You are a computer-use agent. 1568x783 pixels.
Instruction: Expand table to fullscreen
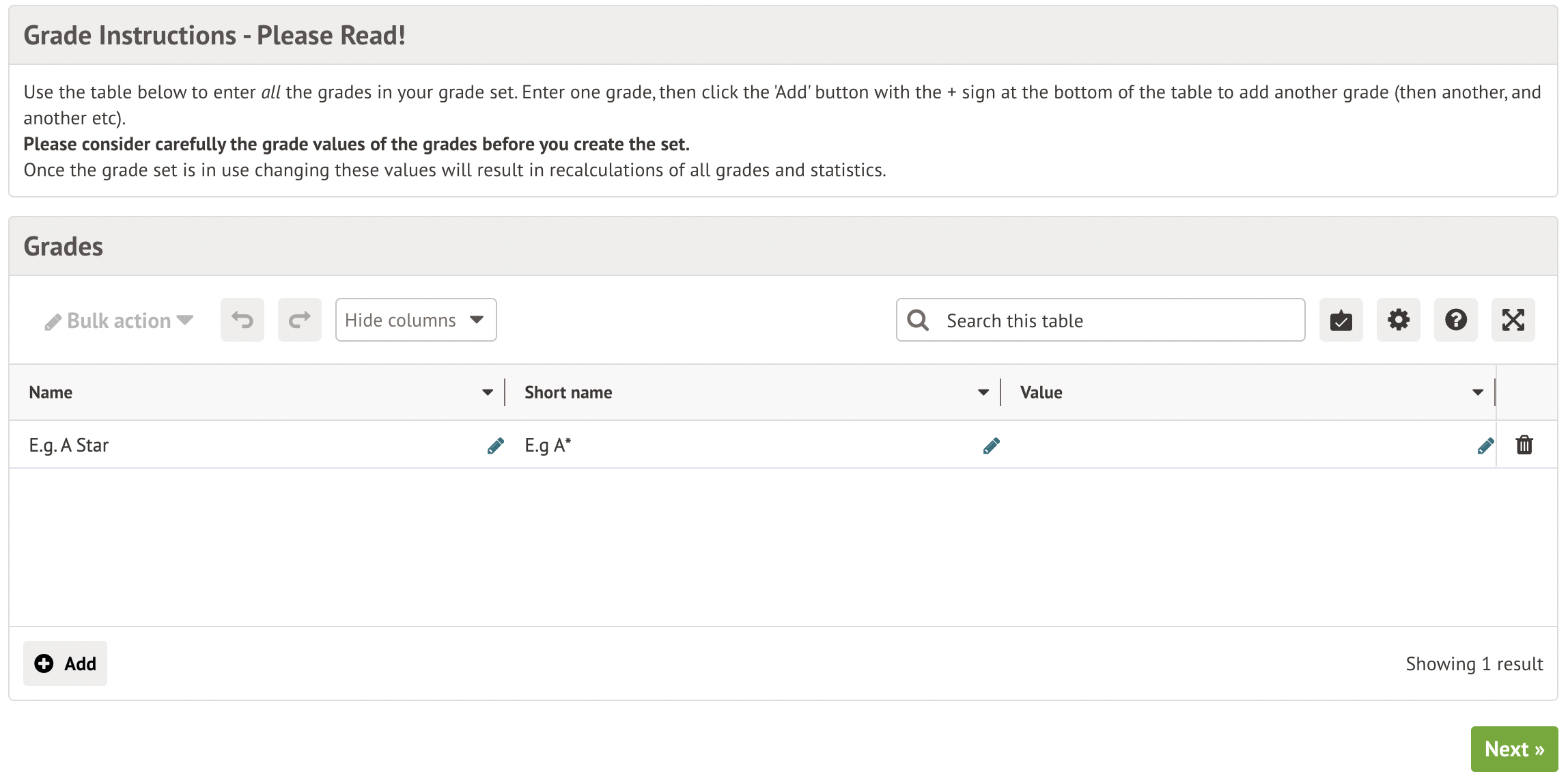click(x=1513, y=320)
